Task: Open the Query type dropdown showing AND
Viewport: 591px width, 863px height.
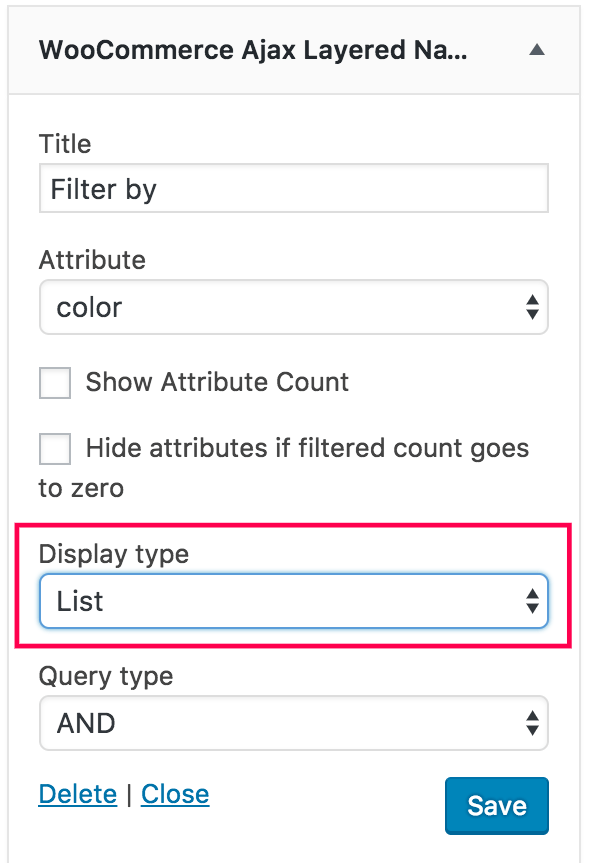Action: click(294, 723)
